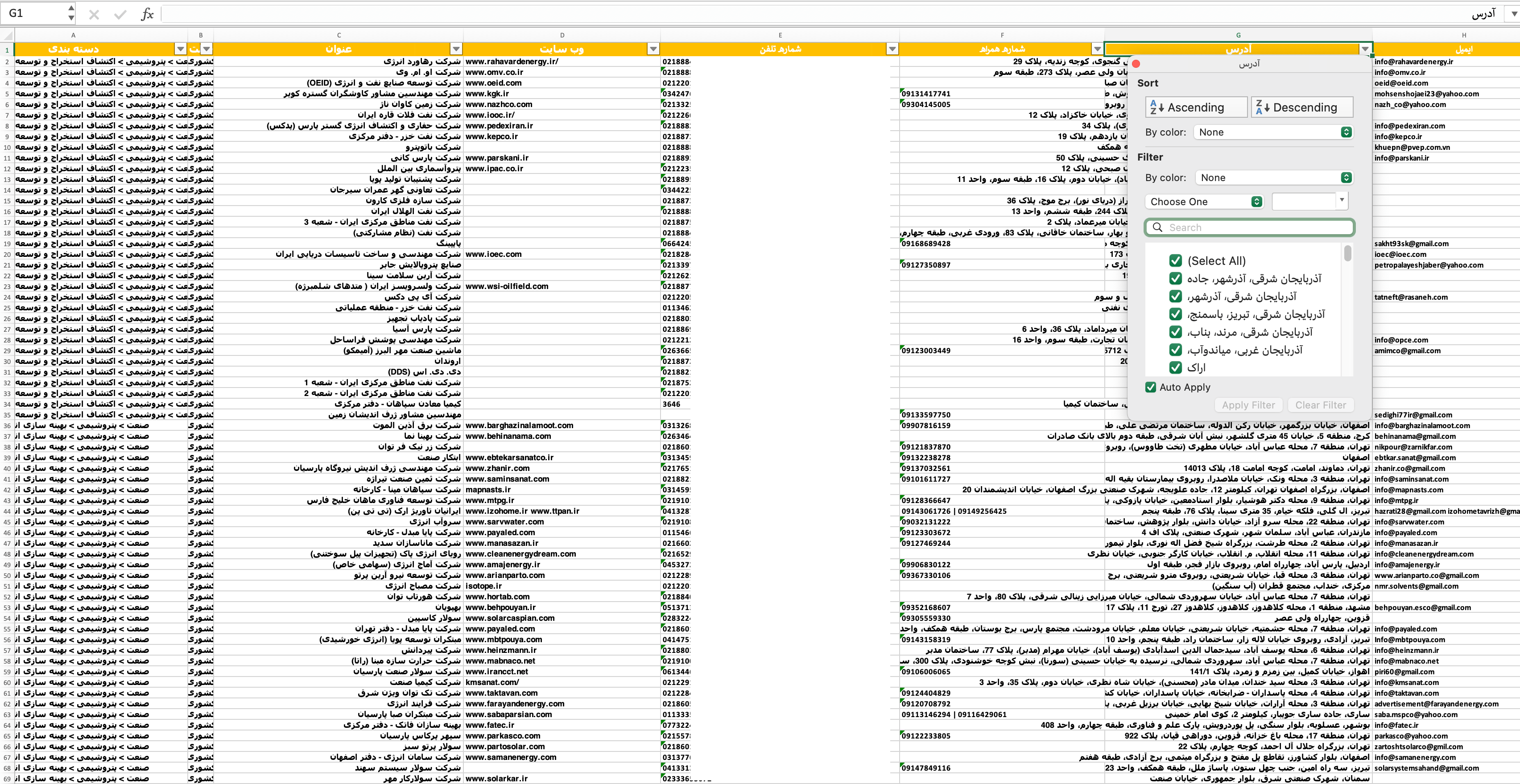Click the ایمیل column header cell
Screen dimensions: 1520x784
click(1446, 49)
